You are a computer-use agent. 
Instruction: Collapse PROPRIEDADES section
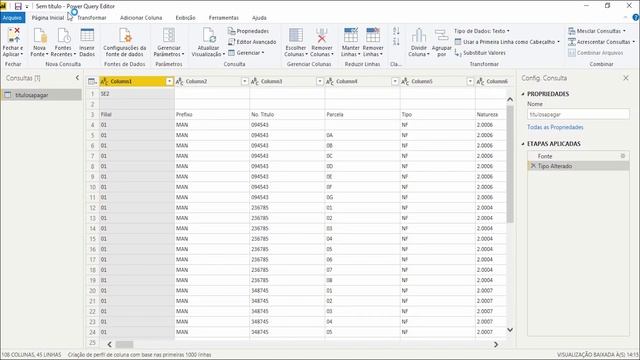point(523,94)
